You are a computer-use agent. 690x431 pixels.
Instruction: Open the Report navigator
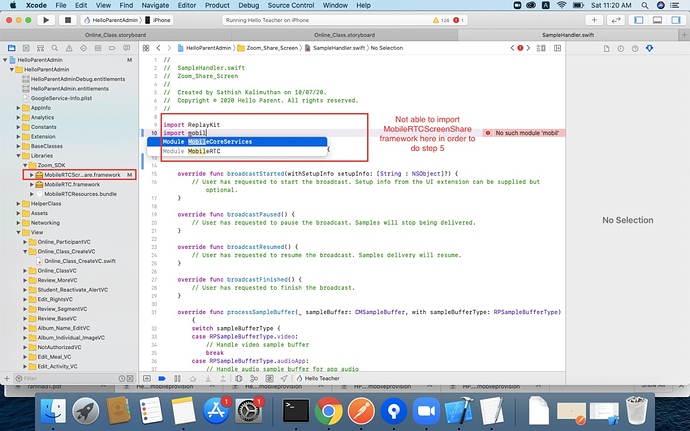[x=126, y=48]
